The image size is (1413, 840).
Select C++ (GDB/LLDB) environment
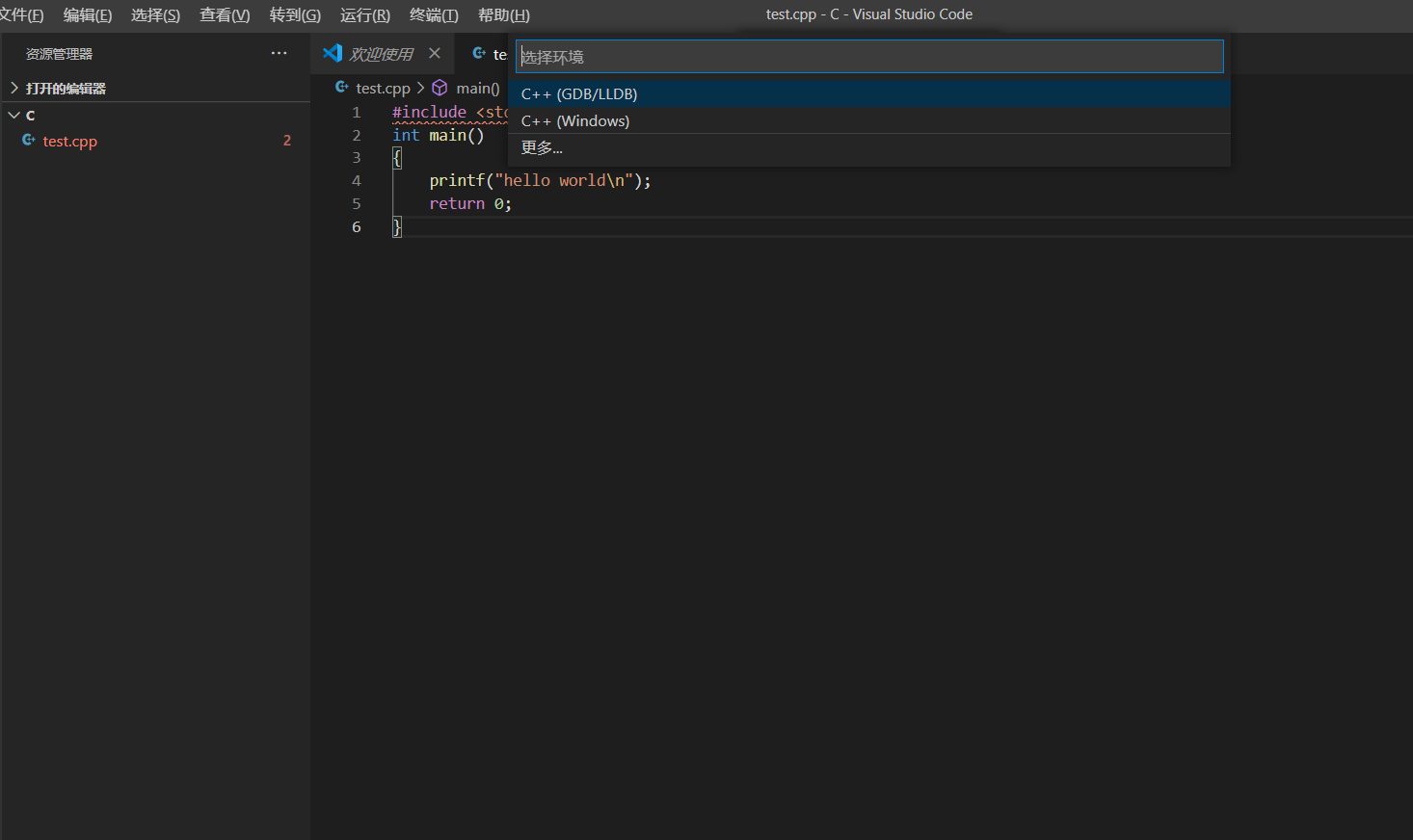point(869,93)
